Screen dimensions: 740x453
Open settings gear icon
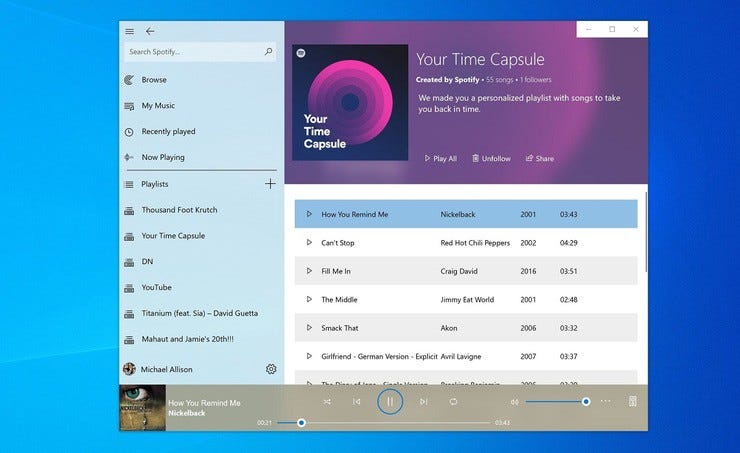(271, 369)
